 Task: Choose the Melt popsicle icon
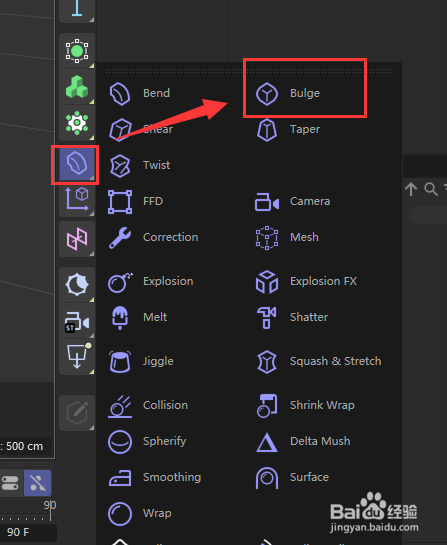pos(120,317)
